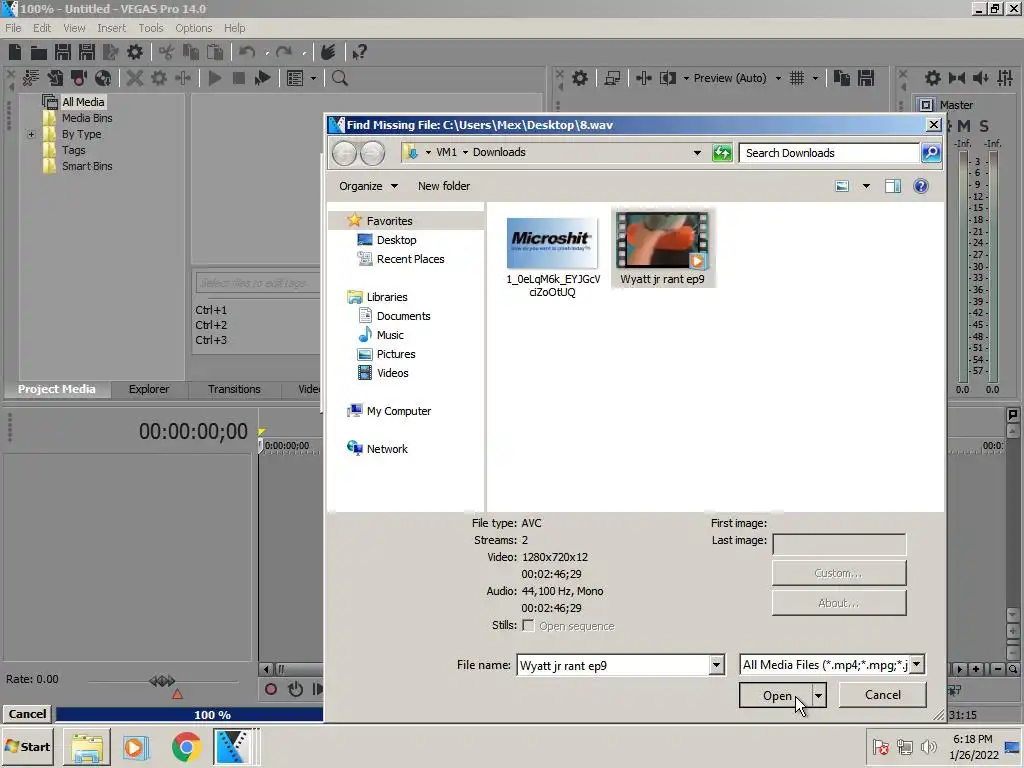This screenshot has width=1024, height=768.
Task: Toggle the Split Screen View icon
Action: 667,78
